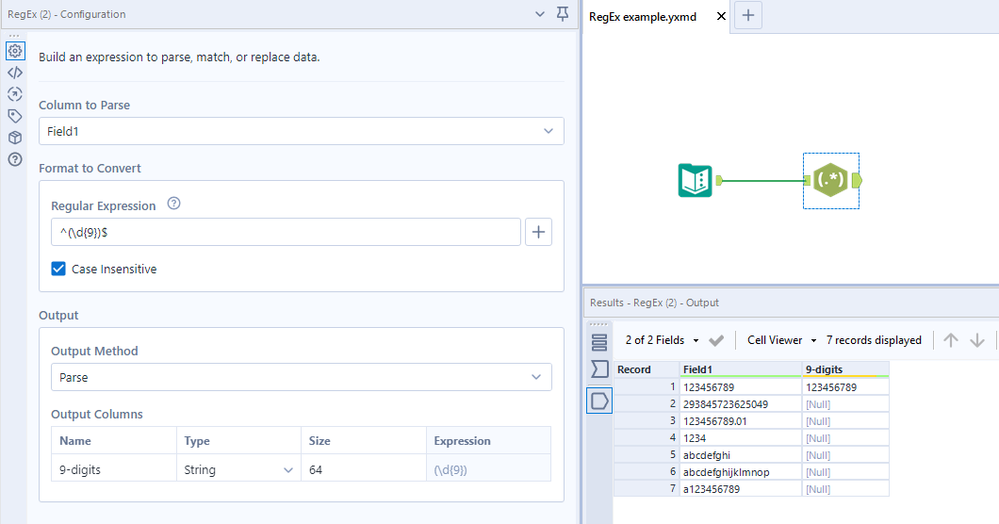The width and height of the screenshot is (999, 524).
Task: Click the RegEx tool input anchor
Action: coord(807,180)
